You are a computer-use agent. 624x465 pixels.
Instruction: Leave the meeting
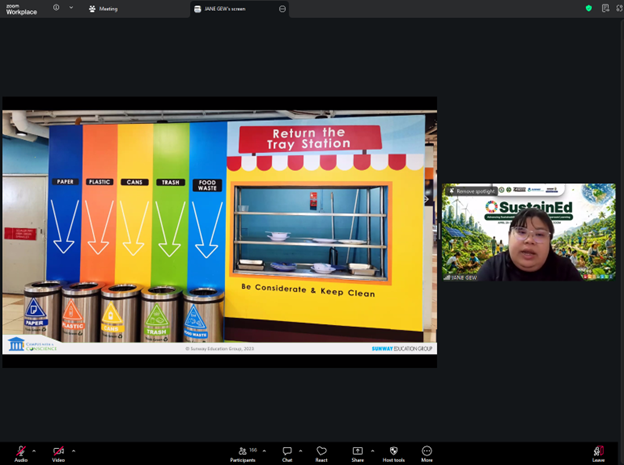point(598,452)
